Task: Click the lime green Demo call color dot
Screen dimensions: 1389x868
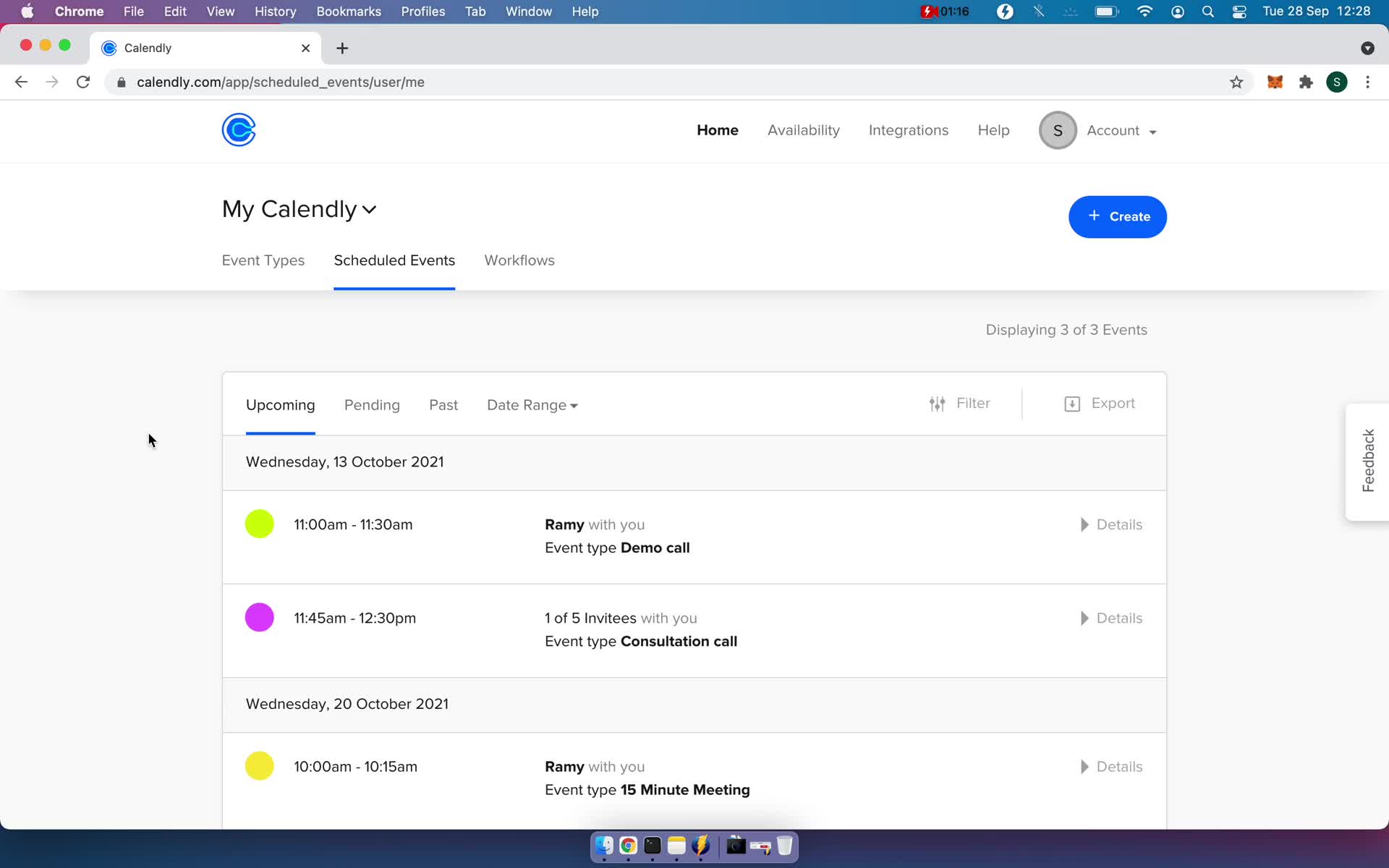Action: coord(260,524)
